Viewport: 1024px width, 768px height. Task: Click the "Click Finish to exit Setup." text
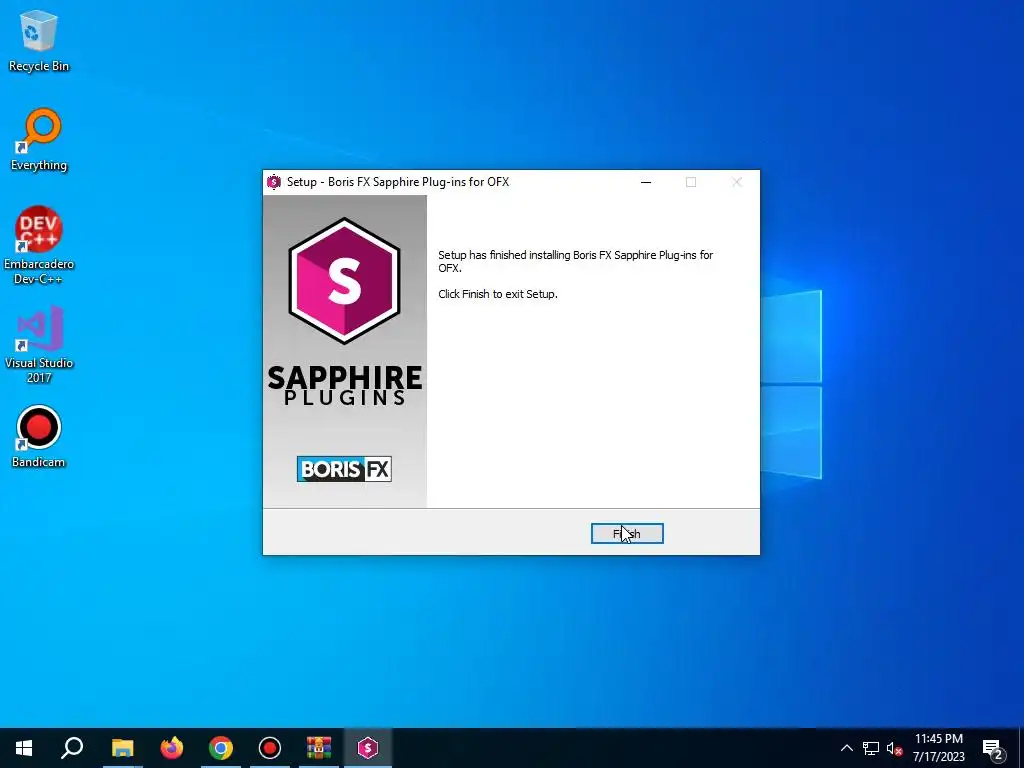click(498, 294)
